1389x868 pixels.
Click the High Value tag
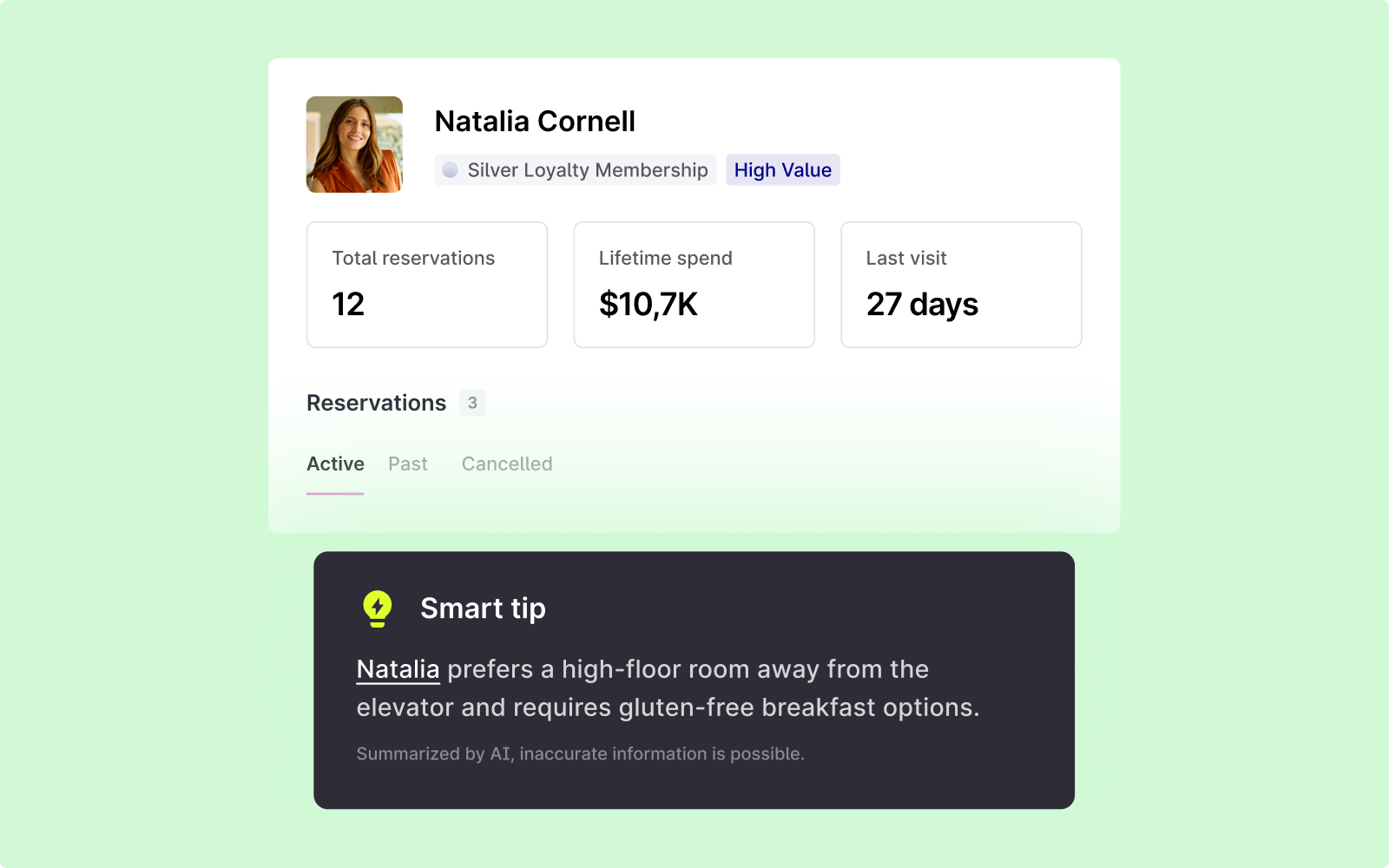pos(782,170)
